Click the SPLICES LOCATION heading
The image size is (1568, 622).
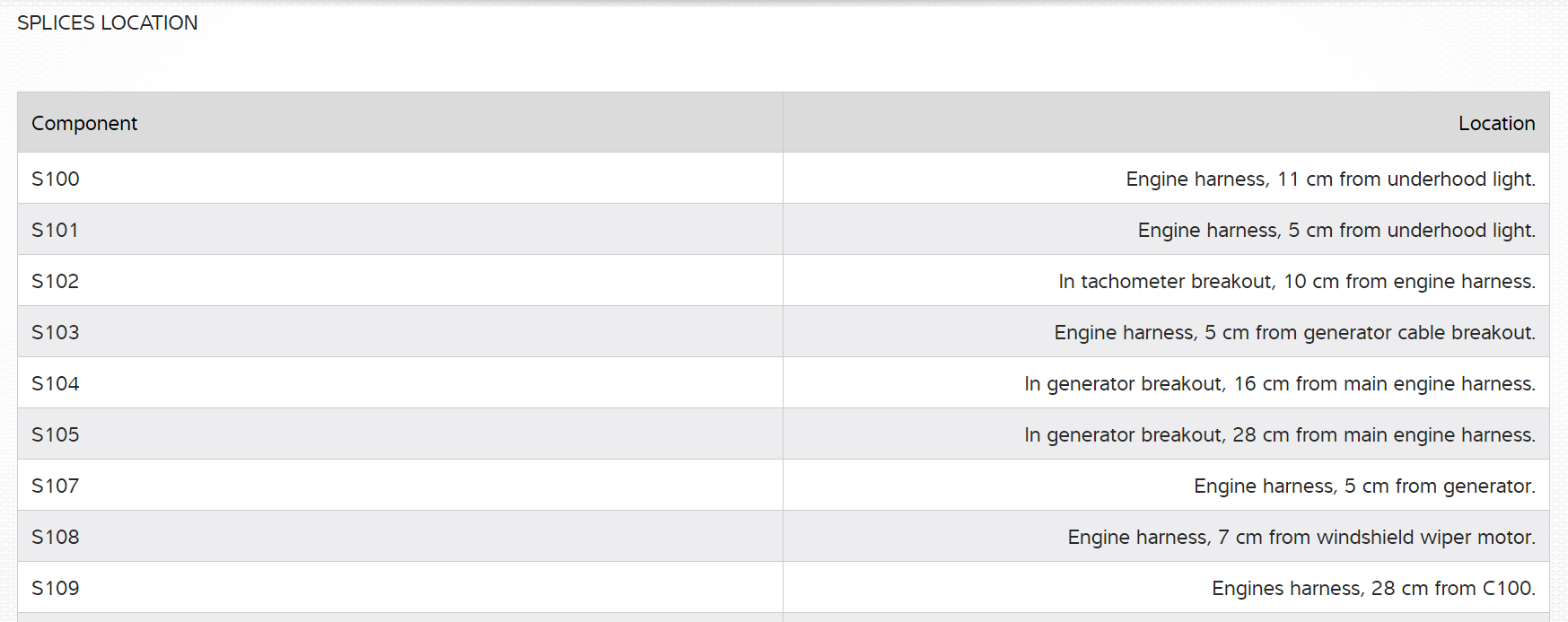pos(107,23)
